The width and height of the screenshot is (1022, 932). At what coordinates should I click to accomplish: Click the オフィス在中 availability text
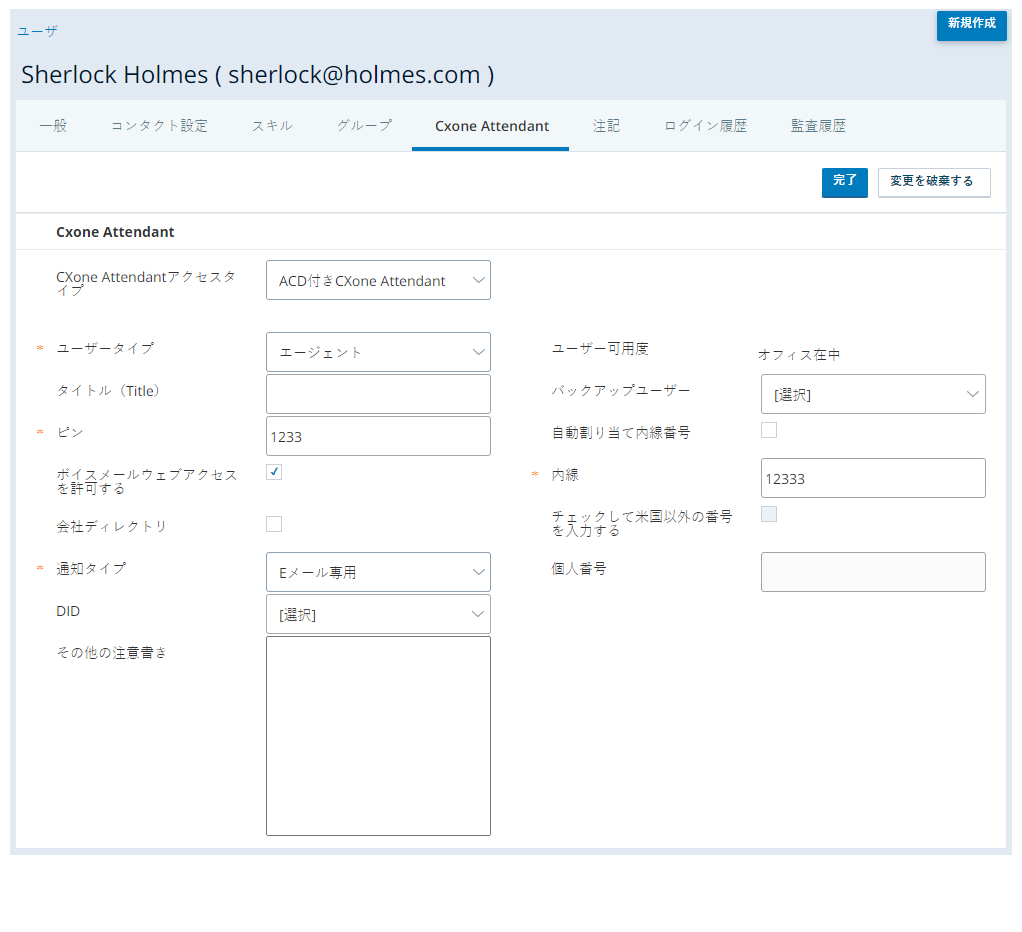tap(798, 355)
